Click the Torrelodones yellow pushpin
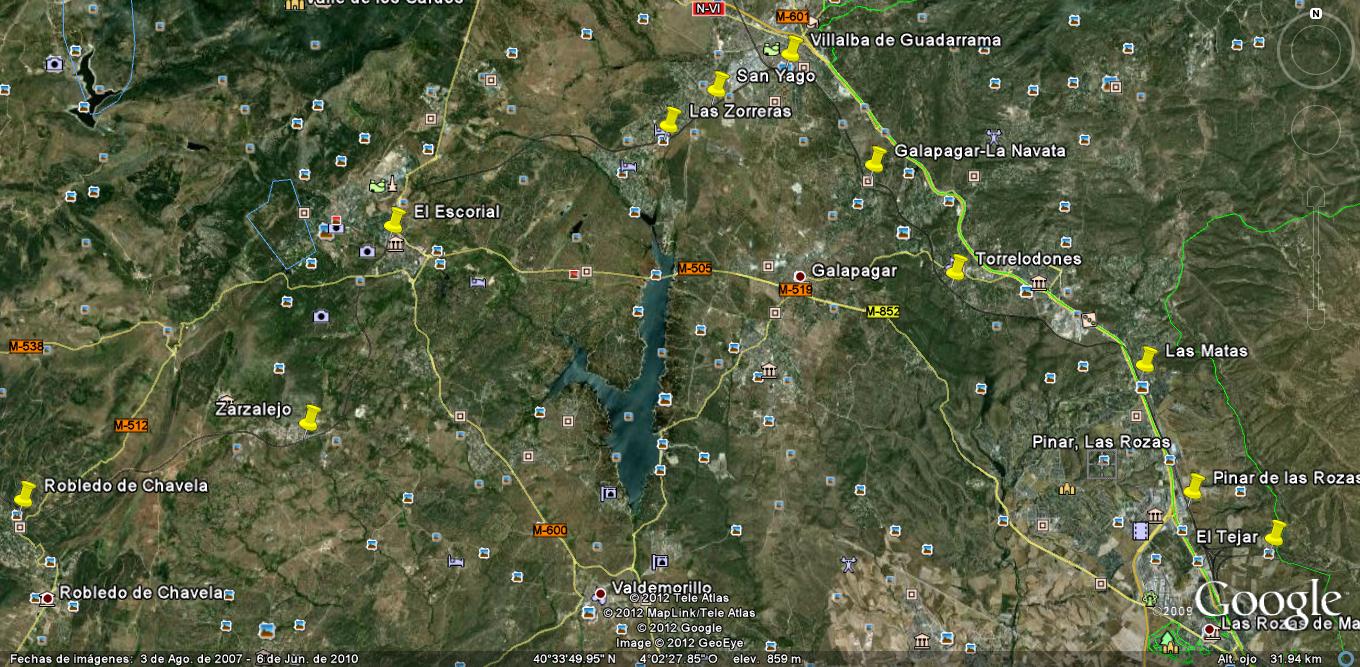This screenshot has height=667, width=1360. coord(957,266)
